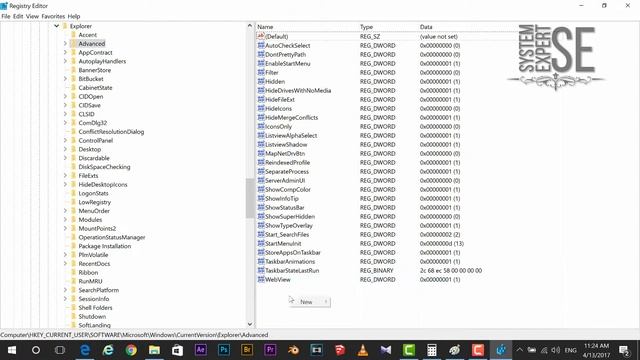Choose New in the context menu
640x360 pixels.
click(x=309, y=302)
